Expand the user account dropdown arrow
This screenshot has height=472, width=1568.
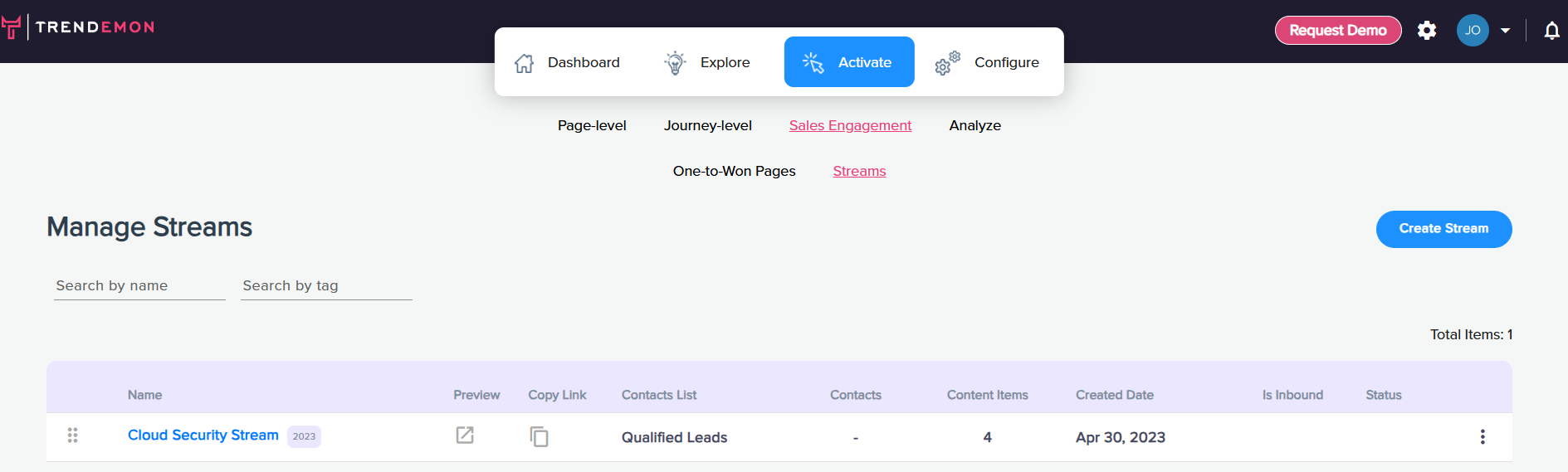1505,31
